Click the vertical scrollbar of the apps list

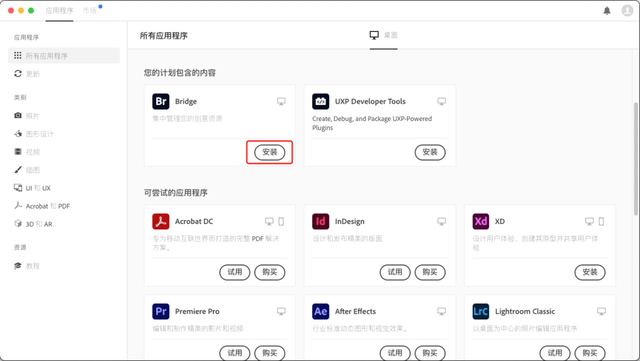pos(636,159)
